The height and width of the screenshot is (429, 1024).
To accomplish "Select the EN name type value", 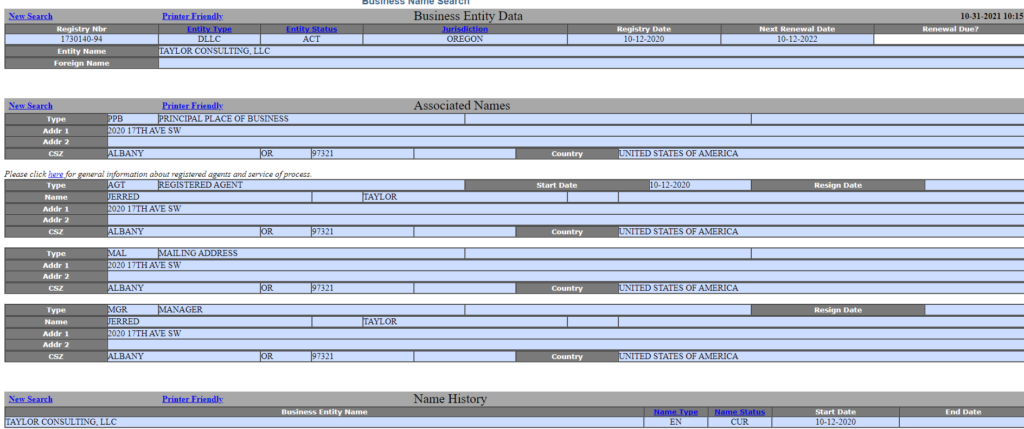I will point(676,422).
